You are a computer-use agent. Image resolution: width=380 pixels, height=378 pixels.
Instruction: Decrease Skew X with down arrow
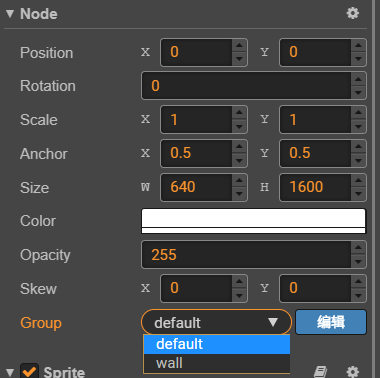(239, 295)
